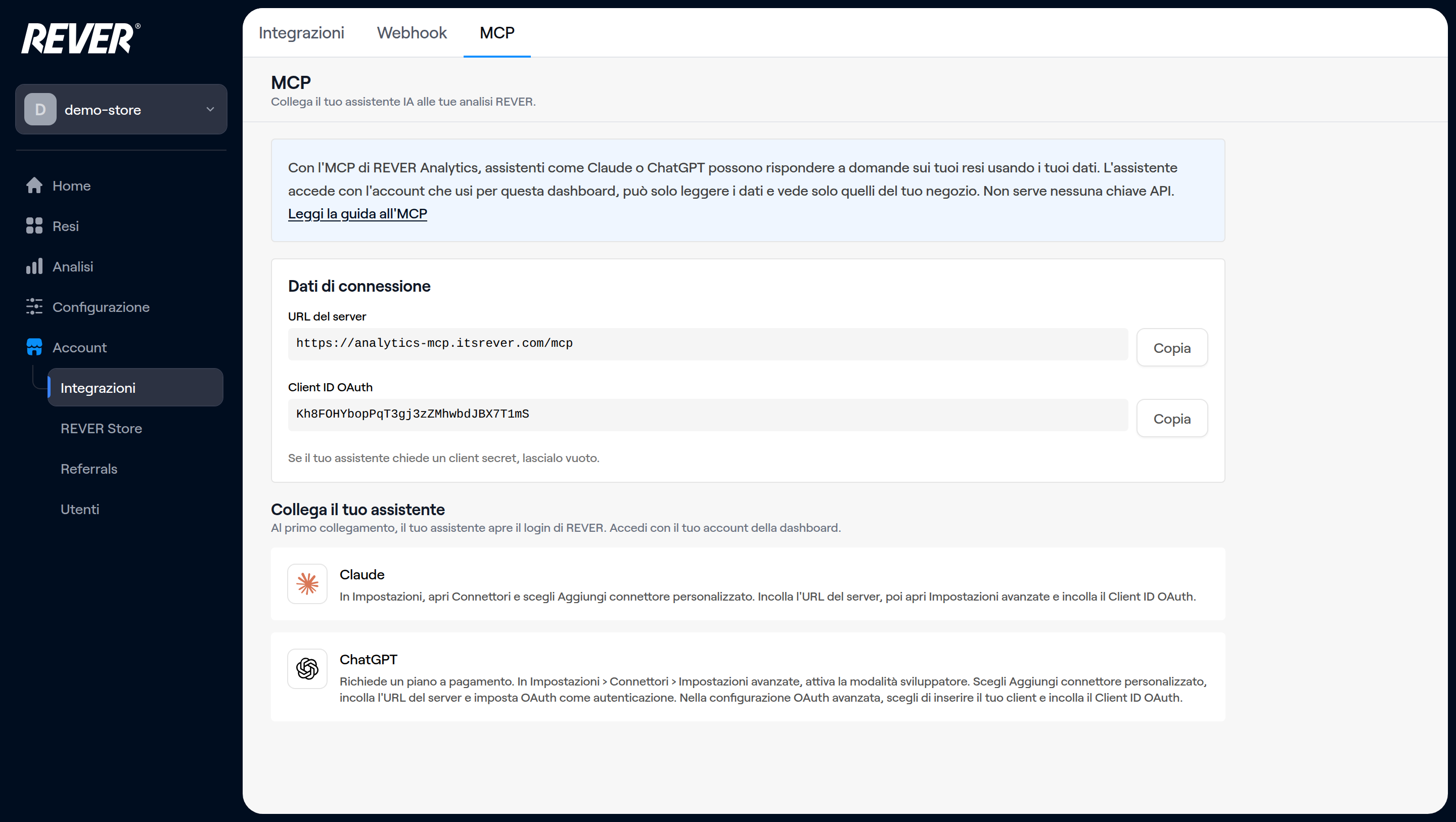Click the client secret hint text
Screen dimensions: 1456x822
pos(444,458)
